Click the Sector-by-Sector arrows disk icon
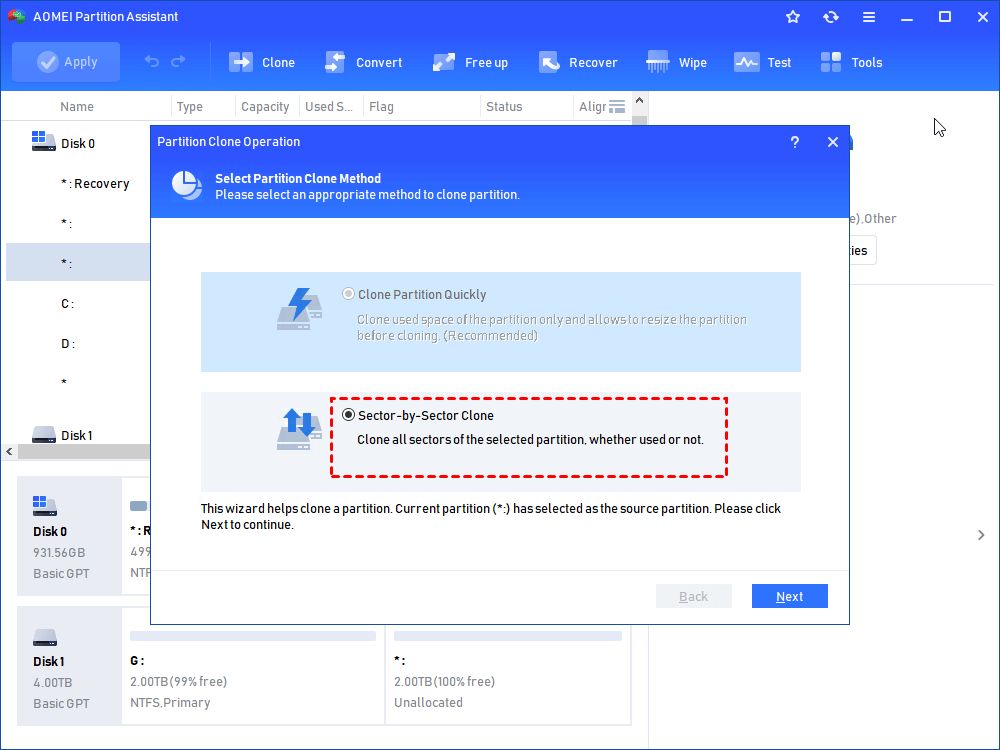1000x750 pixels. (299, 429)
